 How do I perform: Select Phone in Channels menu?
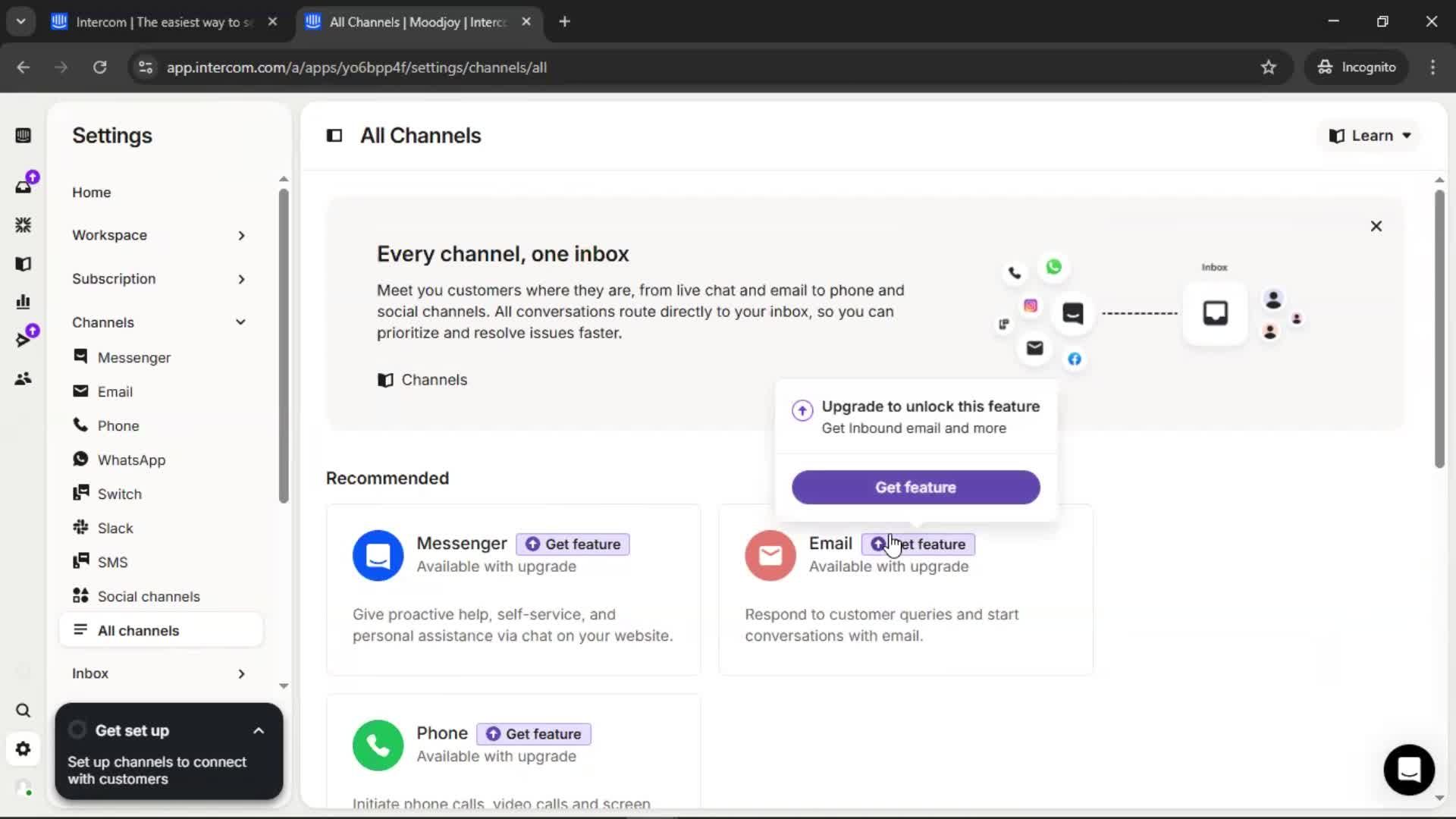click(x=118, y=426)
